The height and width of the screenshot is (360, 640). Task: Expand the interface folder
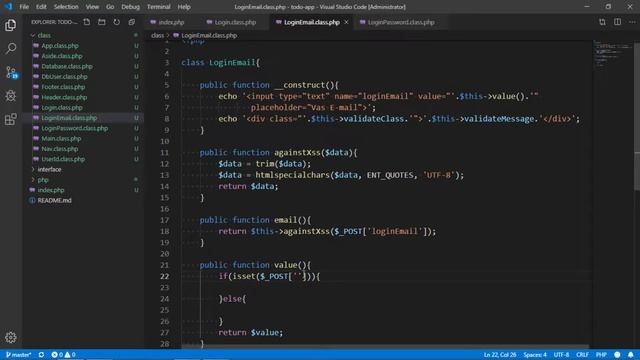[x=49, y=169]
